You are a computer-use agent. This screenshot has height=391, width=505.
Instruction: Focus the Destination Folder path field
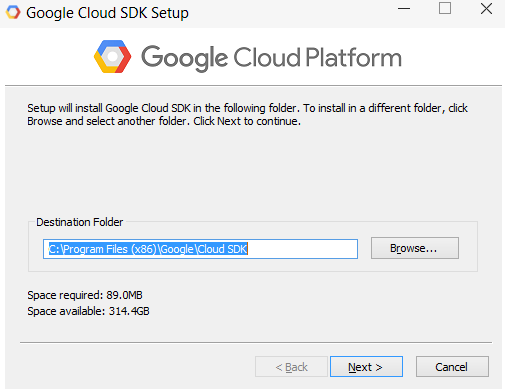(x=200, y=249)
